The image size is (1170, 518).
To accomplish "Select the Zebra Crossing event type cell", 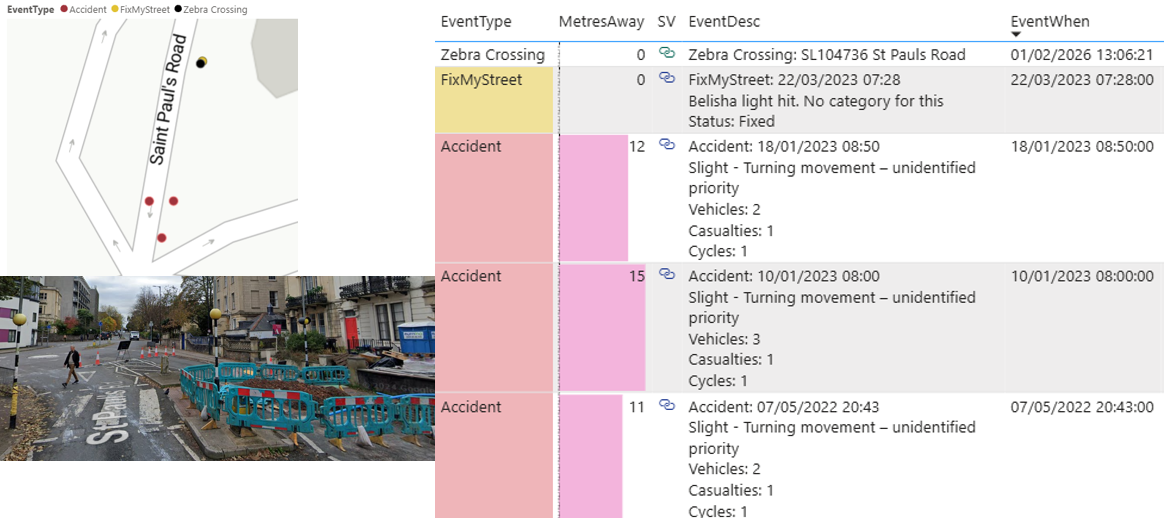I will (x=493, y=55).
